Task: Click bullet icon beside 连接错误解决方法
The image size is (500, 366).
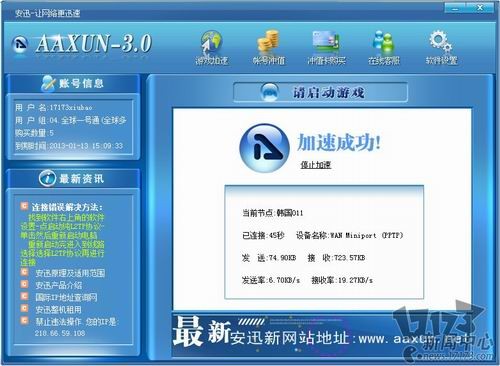Action: (24, 206)
